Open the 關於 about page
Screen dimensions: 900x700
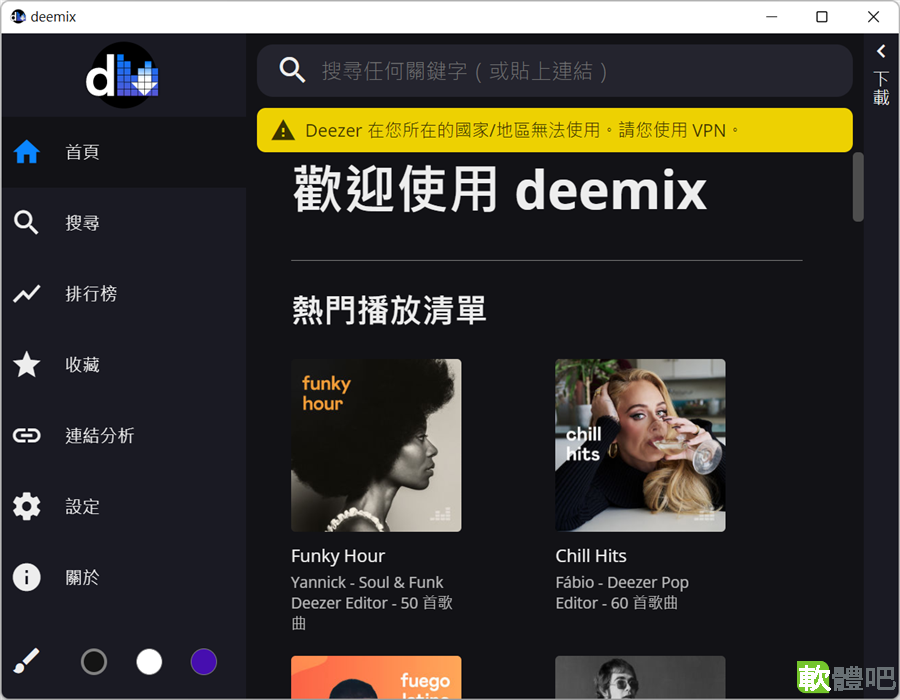click(124, 577)
